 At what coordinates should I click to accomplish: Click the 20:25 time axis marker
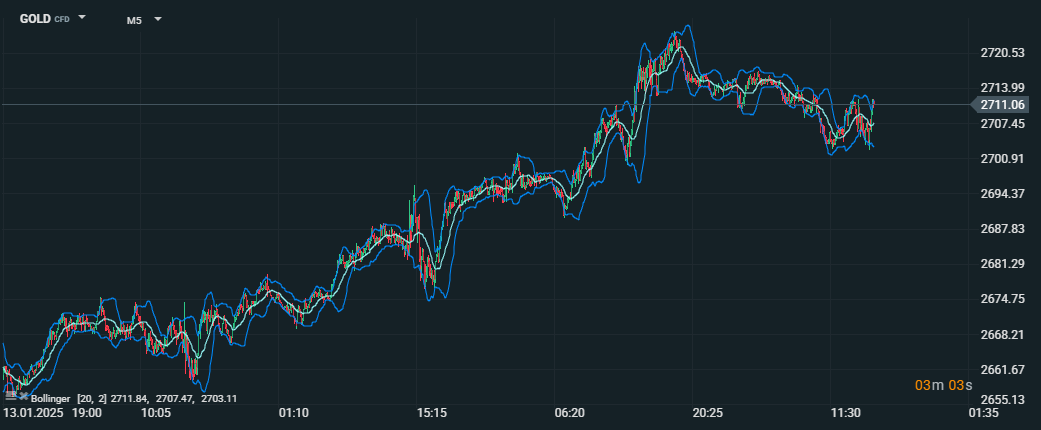tap(707, 412)
